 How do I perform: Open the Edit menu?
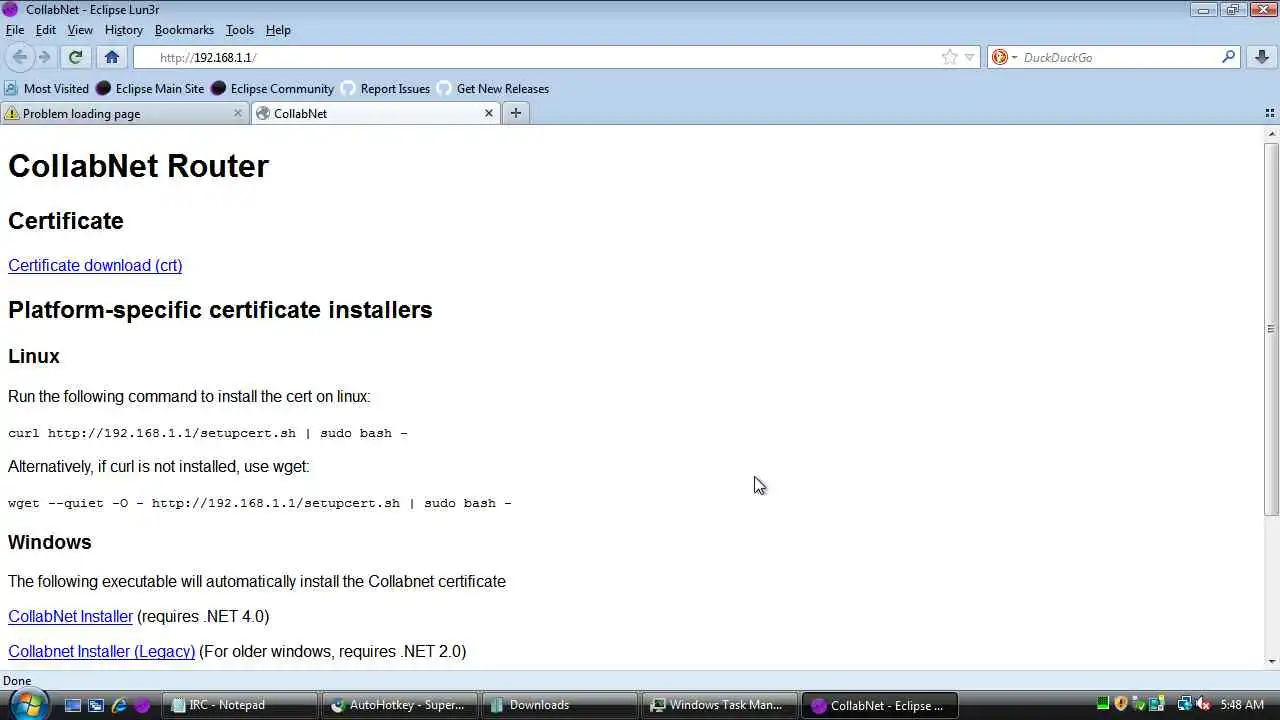coord(46,30)
